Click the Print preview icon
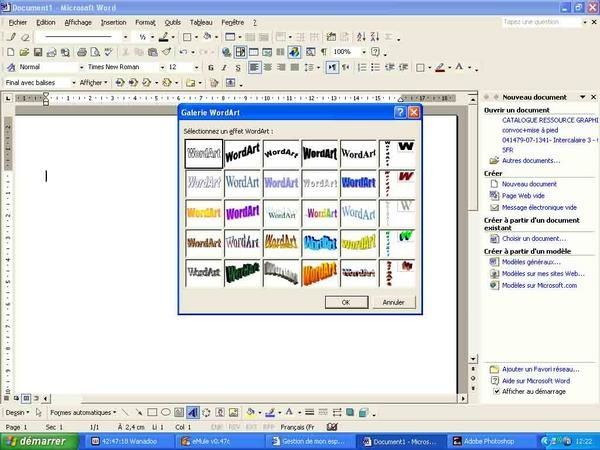Viewport: 600px width, 450px height. (95, 52)
